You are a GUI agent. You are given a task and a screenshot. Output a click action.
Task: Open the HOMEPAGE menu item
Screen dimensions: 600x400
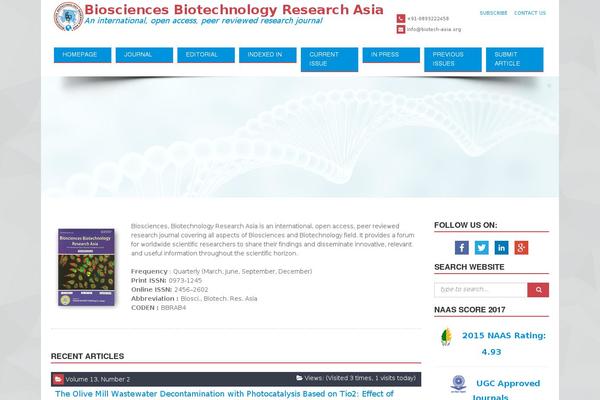tap(83, 55)
